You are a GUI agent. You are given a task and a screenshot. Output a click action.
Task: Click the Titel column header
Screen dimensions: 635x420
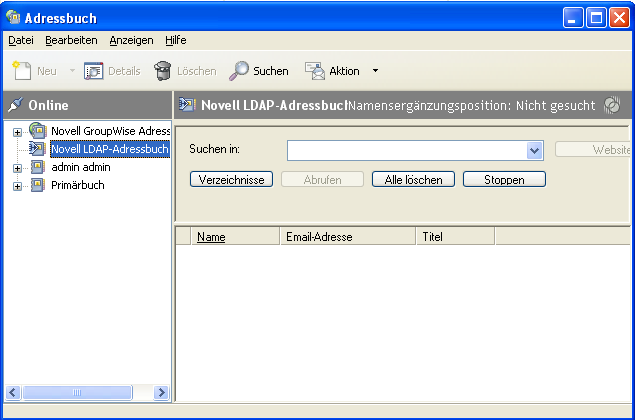click(x=455, y=237)
